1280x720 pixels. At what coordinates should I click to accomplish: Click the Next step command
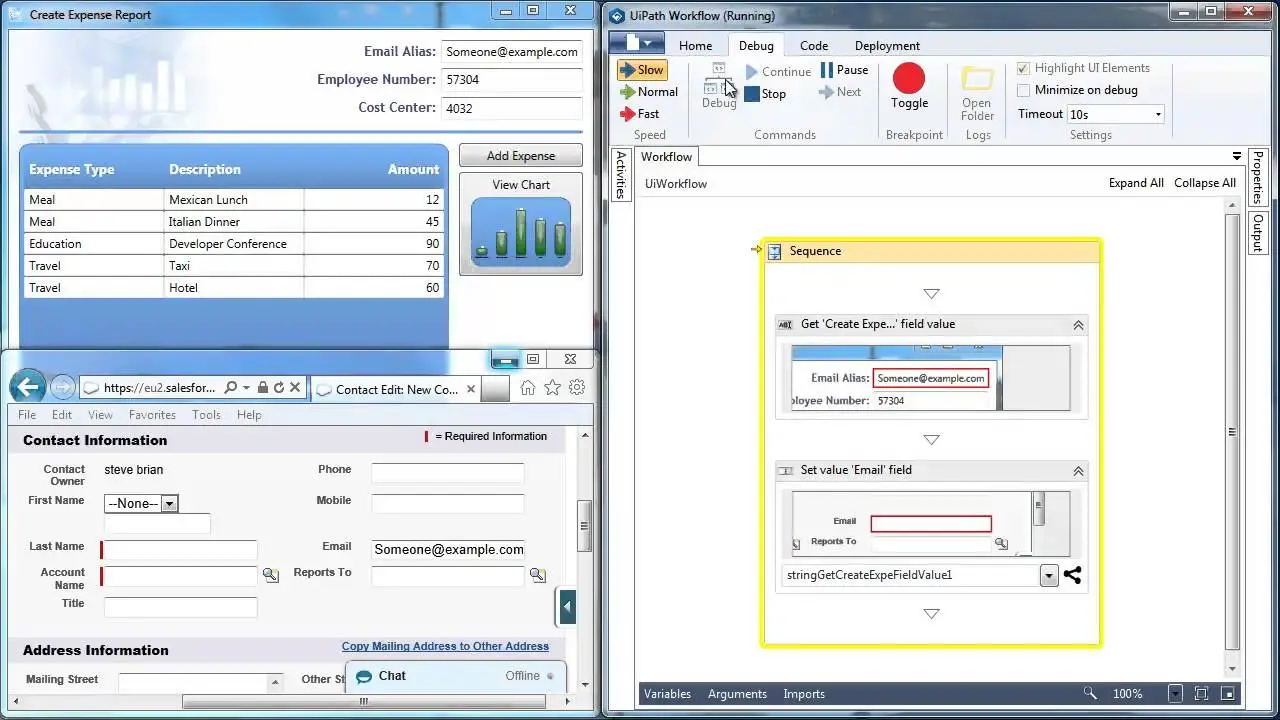pyautogui.click(x=839, y=92)
